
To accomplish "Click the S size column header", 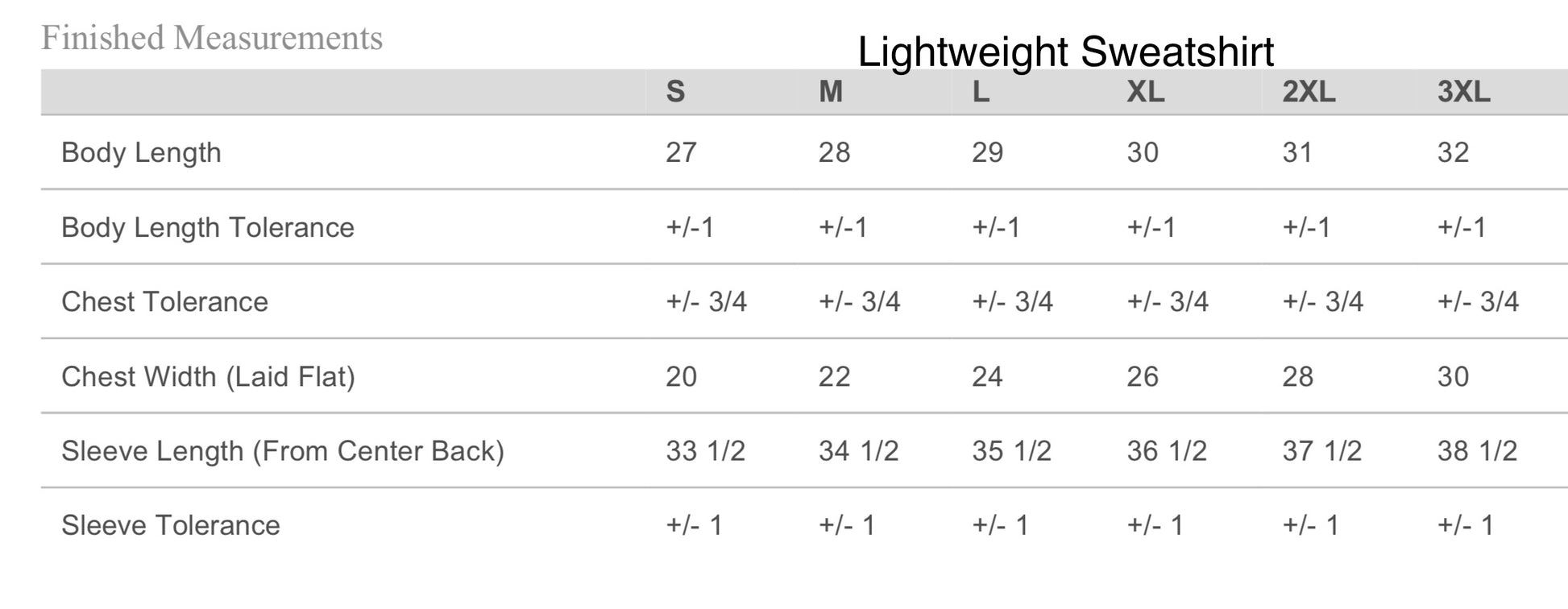I will pos(675,92).
